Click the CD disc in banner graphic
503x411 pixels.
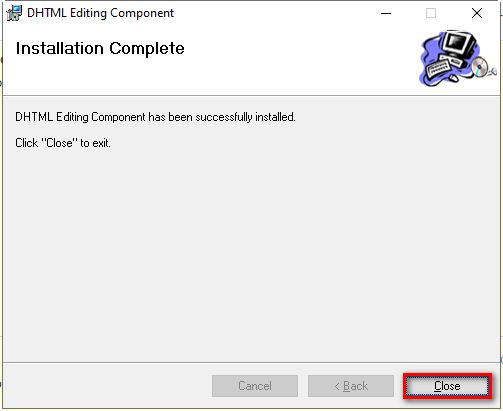(x=479, y=67)
